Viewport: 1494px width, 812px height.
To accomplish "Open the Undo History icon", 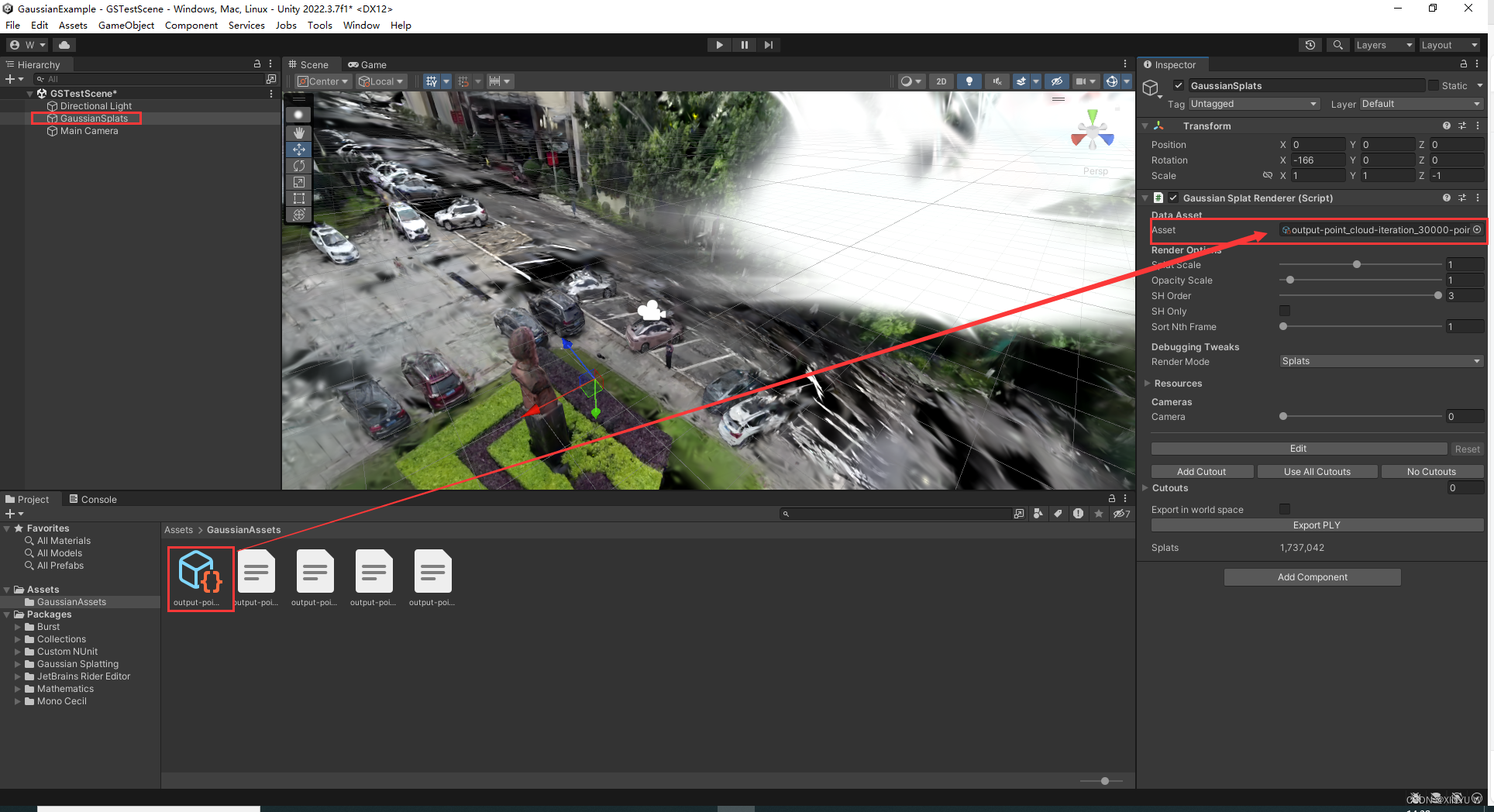I will pyautogui.click(x=1310, y=45).
